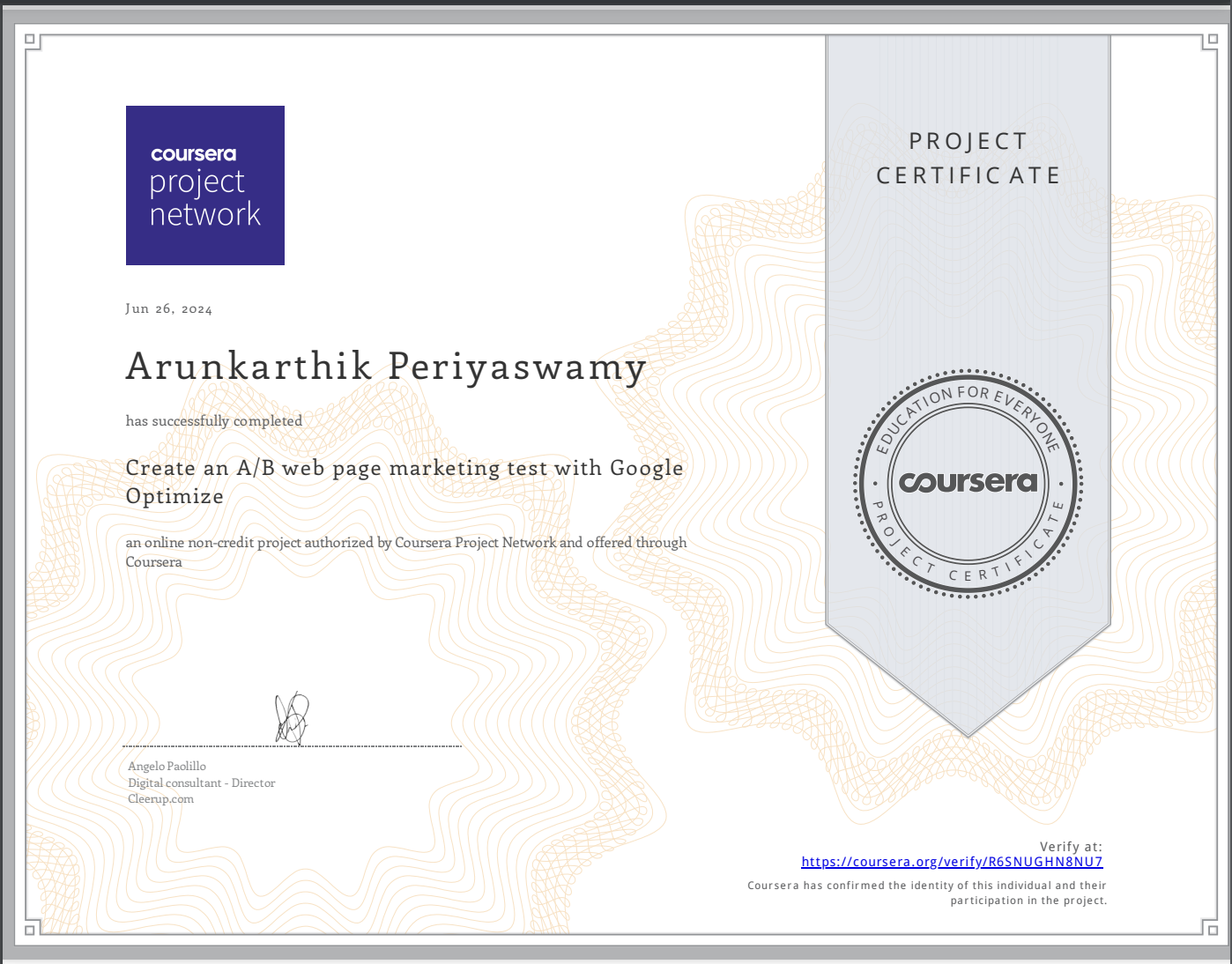The image size is (1232, 964).
Task: Click the round Coursera seal emblem
Action: pos(968,483)
